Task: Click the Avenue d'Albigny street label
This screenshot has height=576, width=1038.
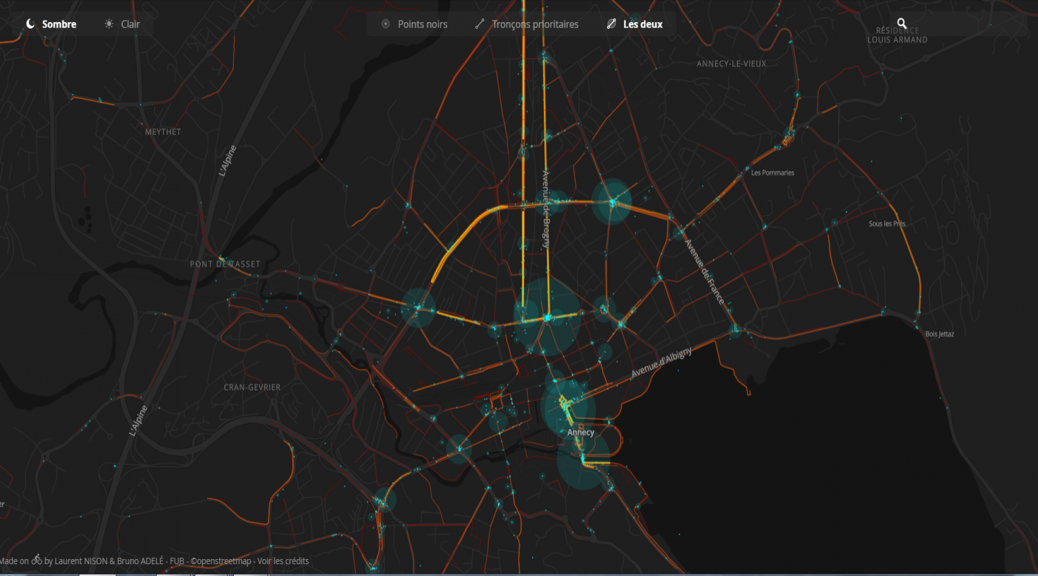Action: [x=661, y=363]
